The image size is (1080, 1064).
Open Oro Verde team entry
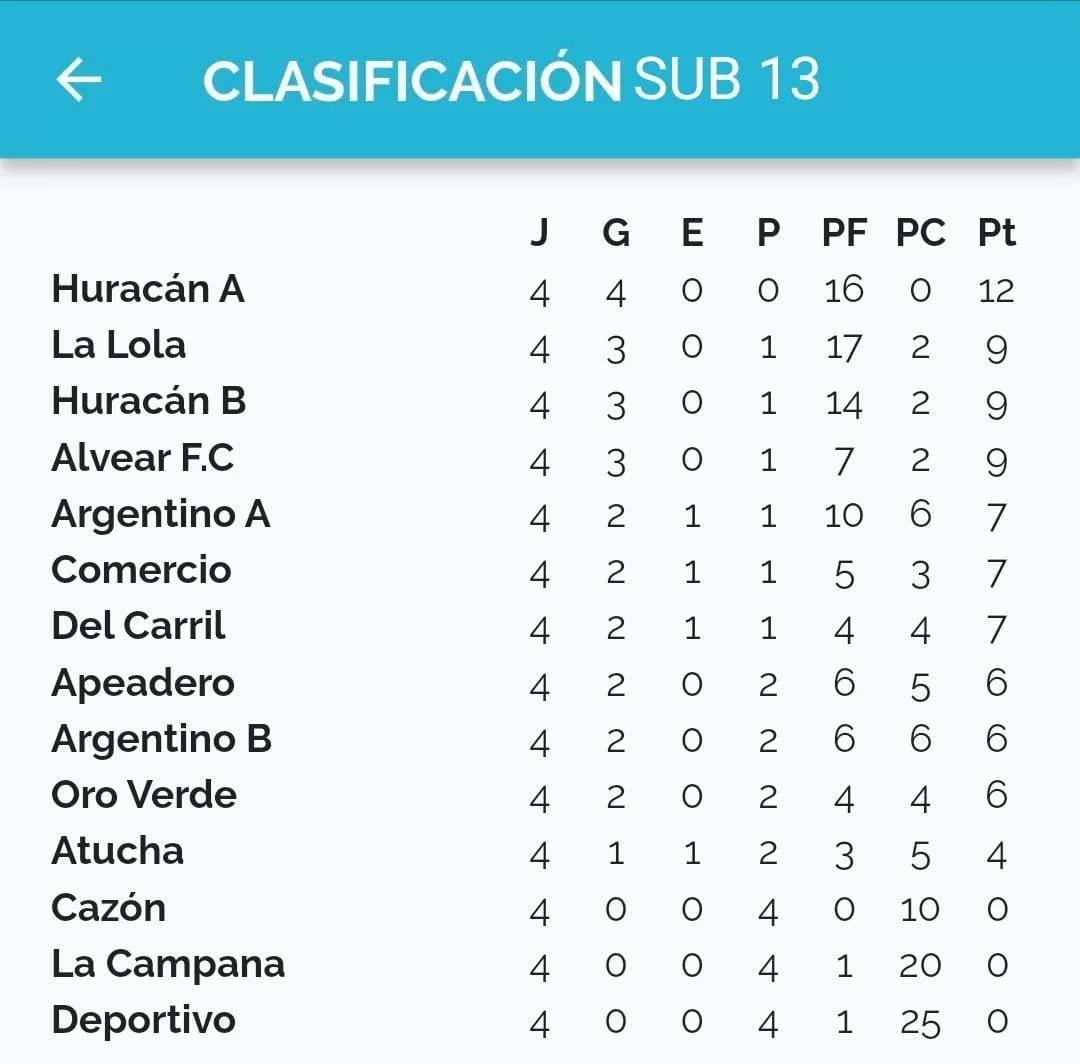click(x=144, y=795)
